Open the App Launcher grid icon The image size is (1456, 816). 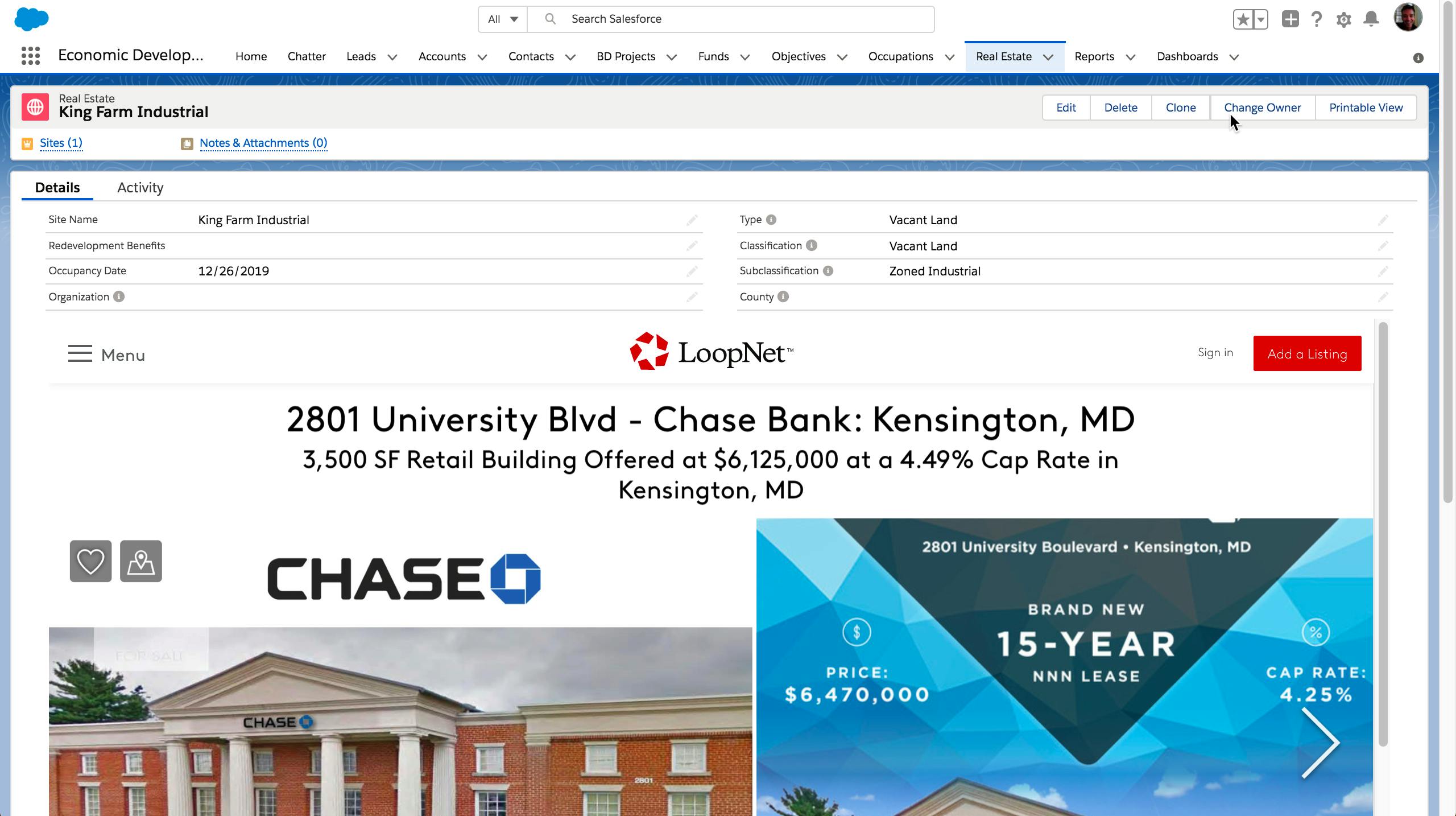click(x=30, y=56)
